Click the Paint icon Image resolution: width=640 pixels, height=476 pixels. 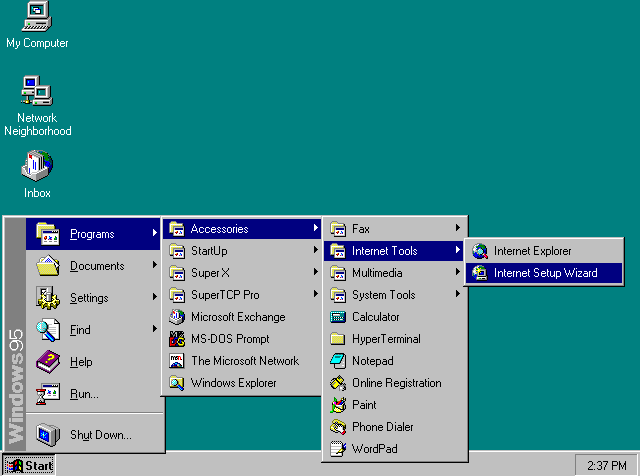coord(338,405)
